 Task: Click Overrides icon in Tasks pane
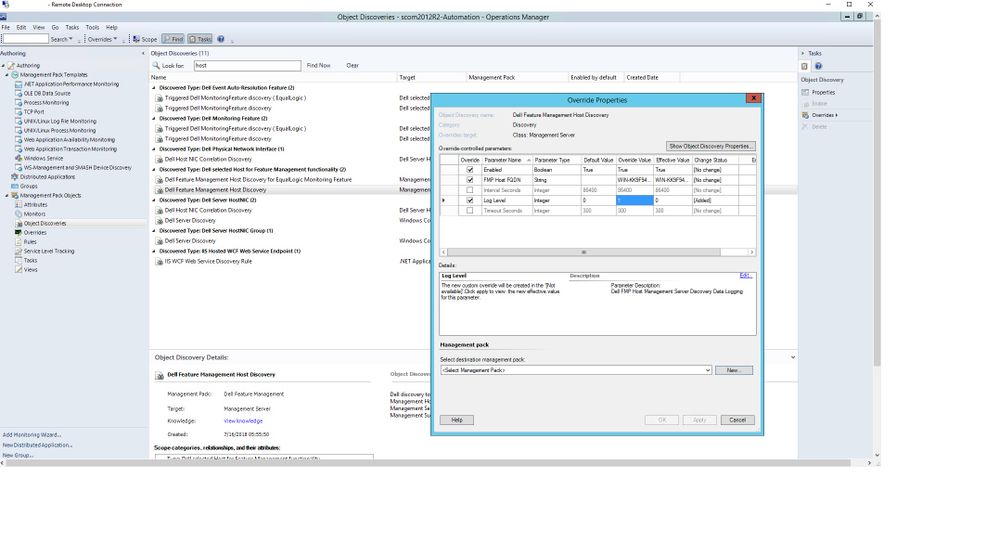coord(805,115)
